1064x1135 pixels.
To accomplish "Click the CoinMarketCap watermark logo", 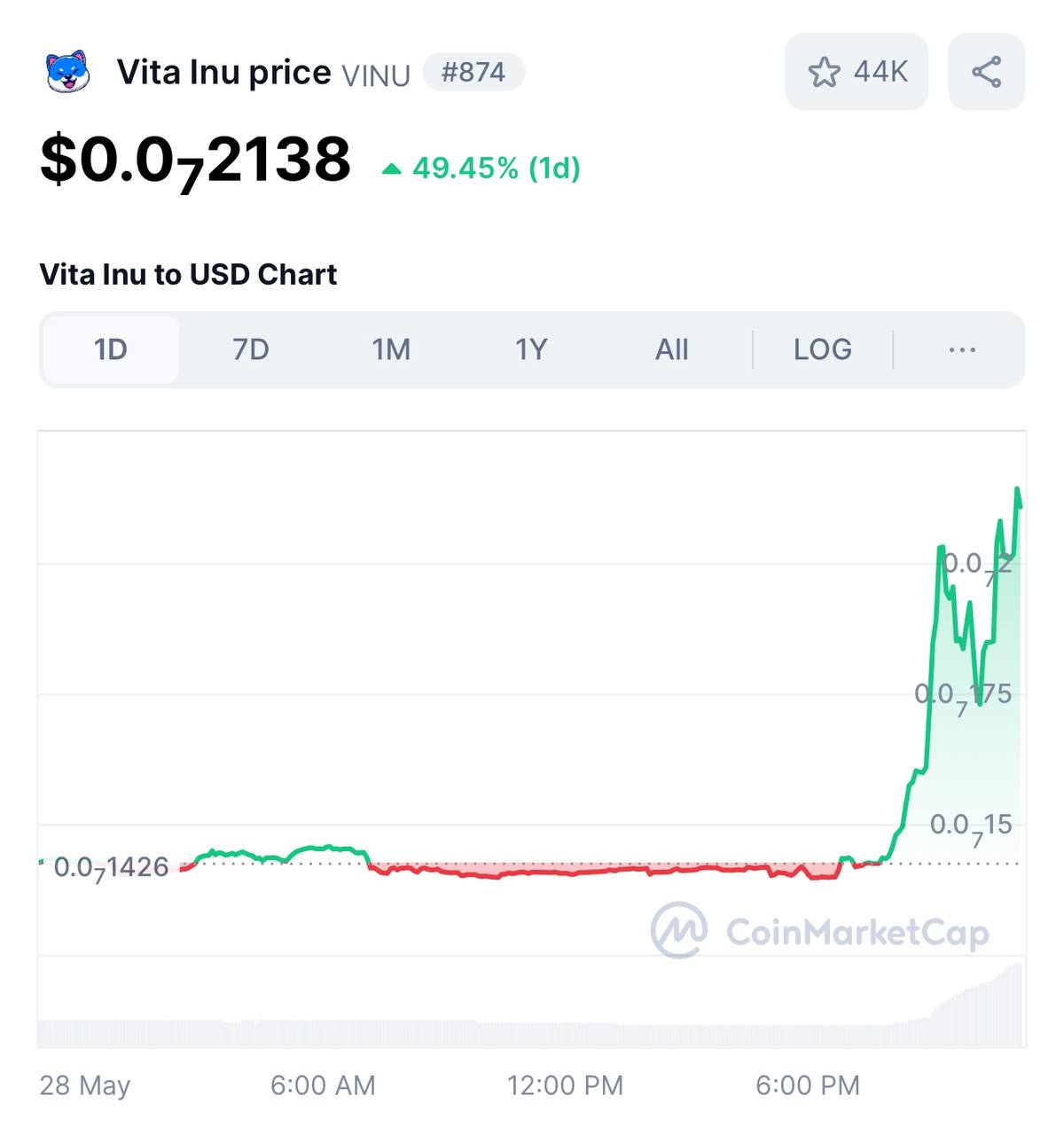I will coord(820,931).
